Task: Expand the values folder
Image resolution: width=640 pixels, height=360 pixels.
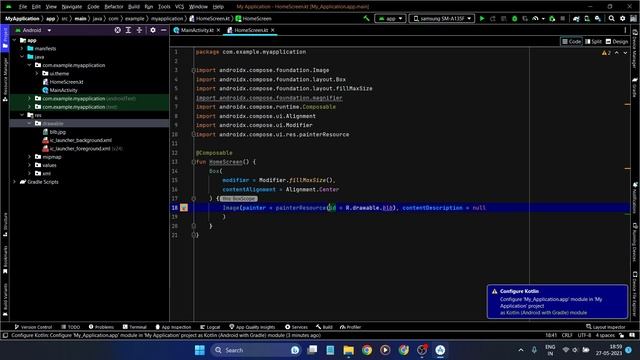Action: (x=29, y=165)
